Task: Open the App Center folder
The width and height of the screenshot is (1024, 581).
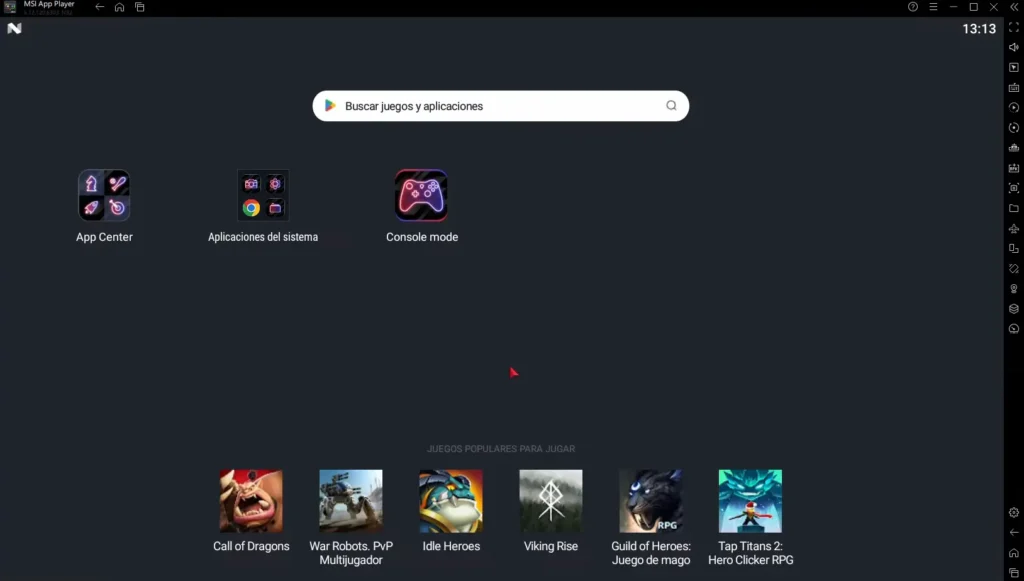Action: 104,195
